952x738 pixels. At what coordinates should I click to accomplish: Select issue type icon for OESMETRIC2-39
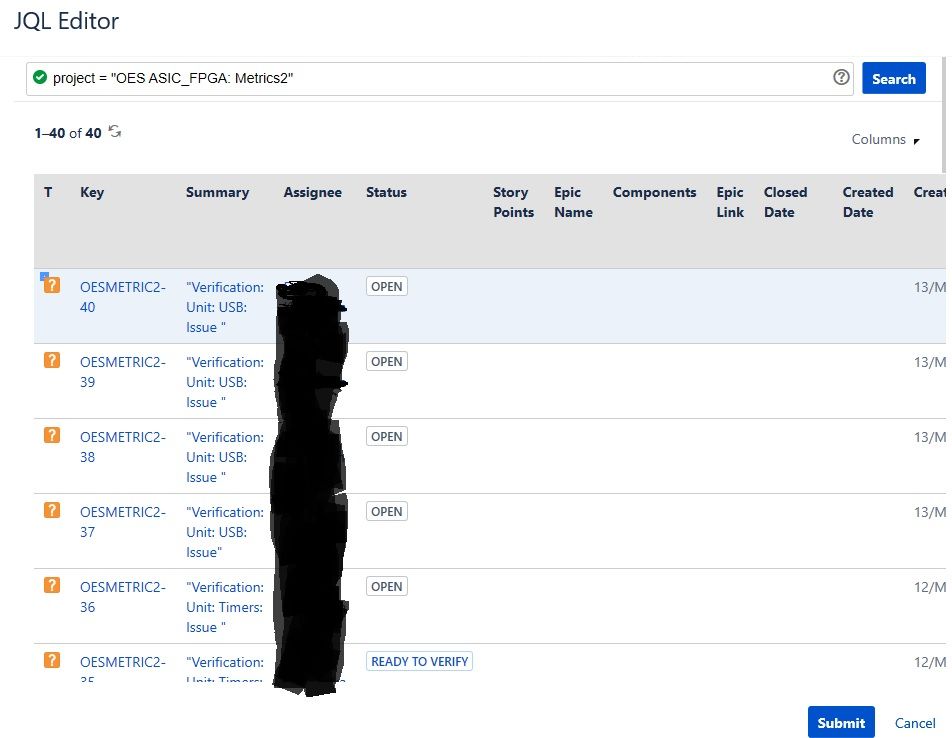coord(52,360)
